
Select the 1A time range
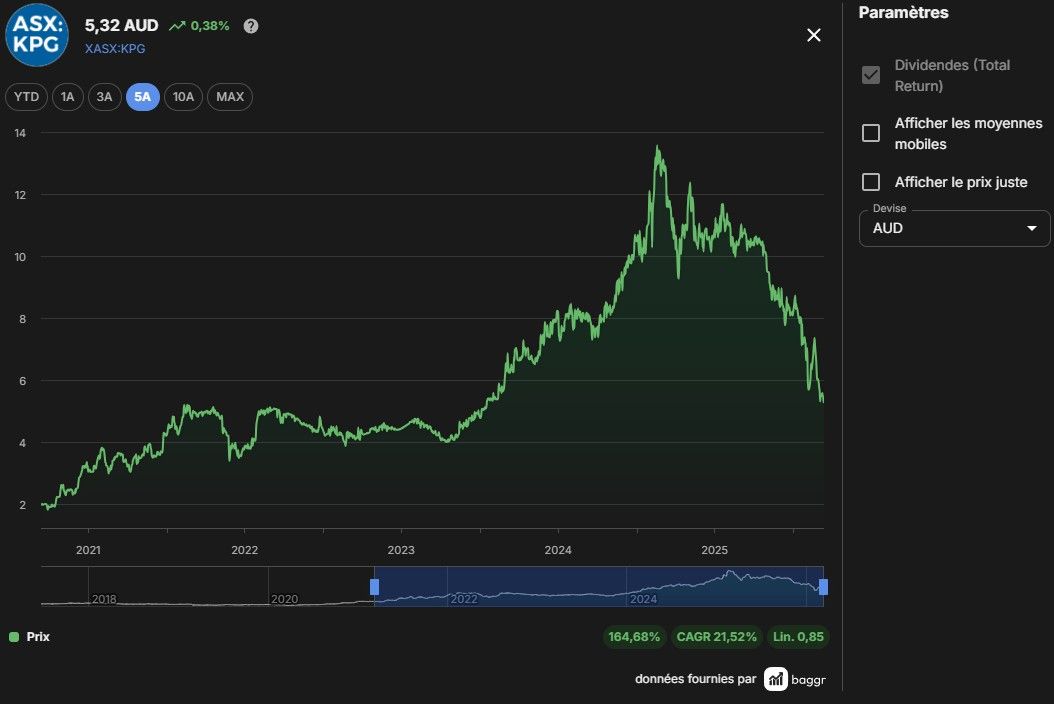click(x=67, y=97)
